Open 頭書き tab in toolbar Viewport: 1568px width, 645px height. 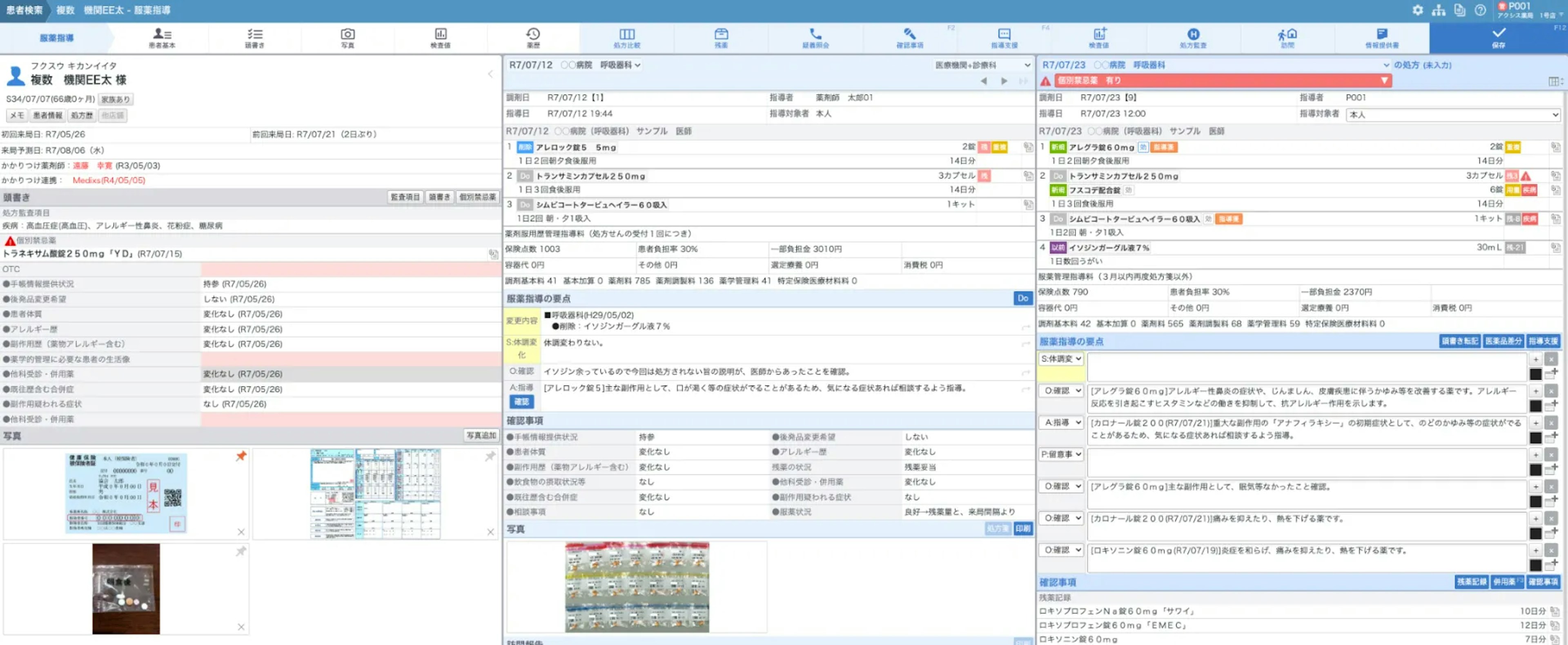pos(254,38)
